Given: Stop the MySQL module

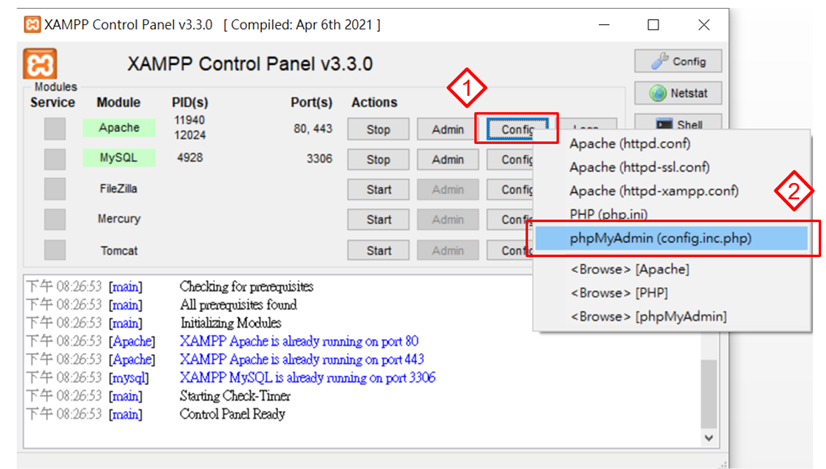Looking at the screenshot, I should pyautogui.click(x=378, y=159).
